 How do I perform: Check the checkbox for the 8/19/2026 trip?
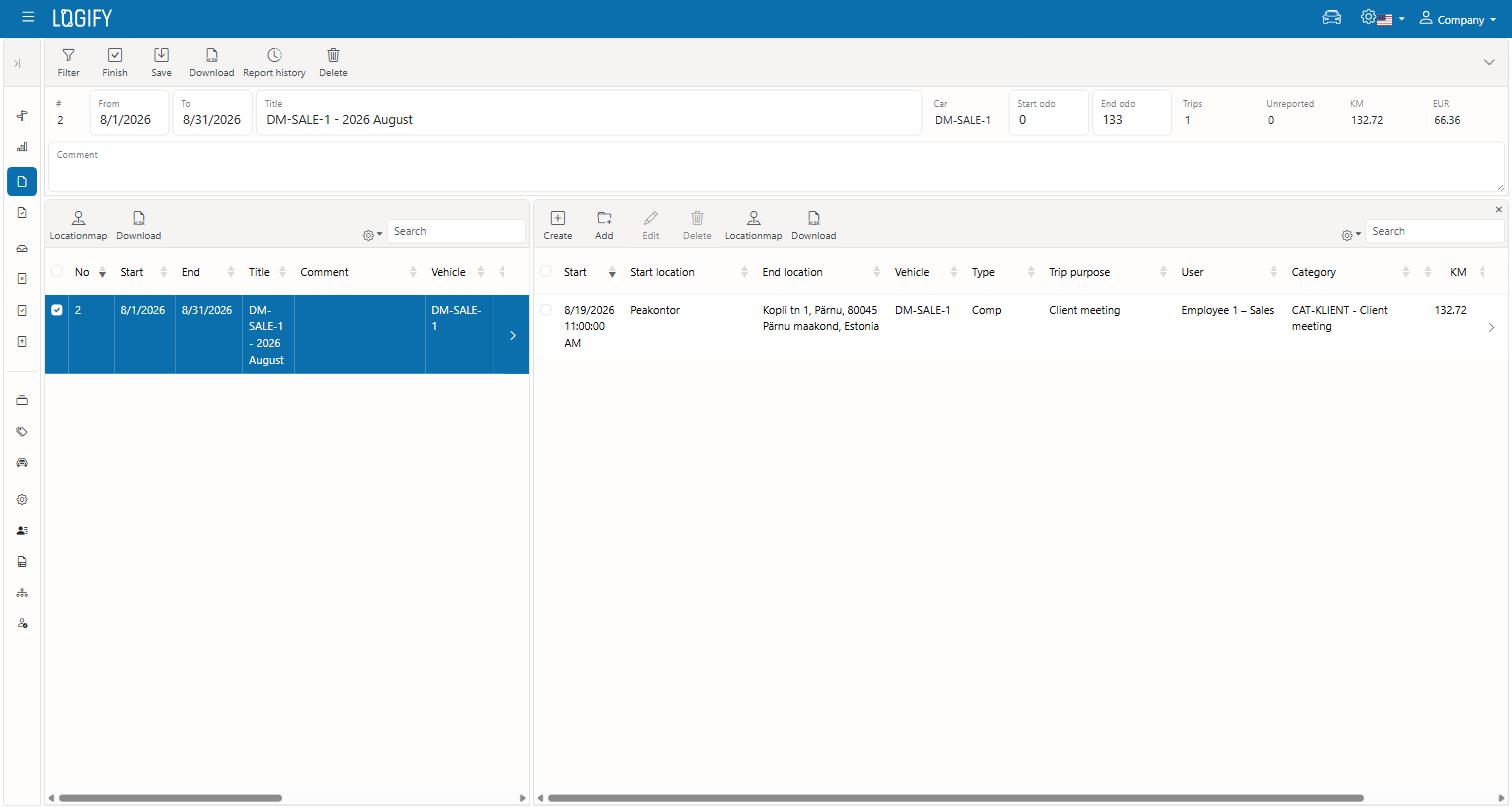tap(546, 310)
